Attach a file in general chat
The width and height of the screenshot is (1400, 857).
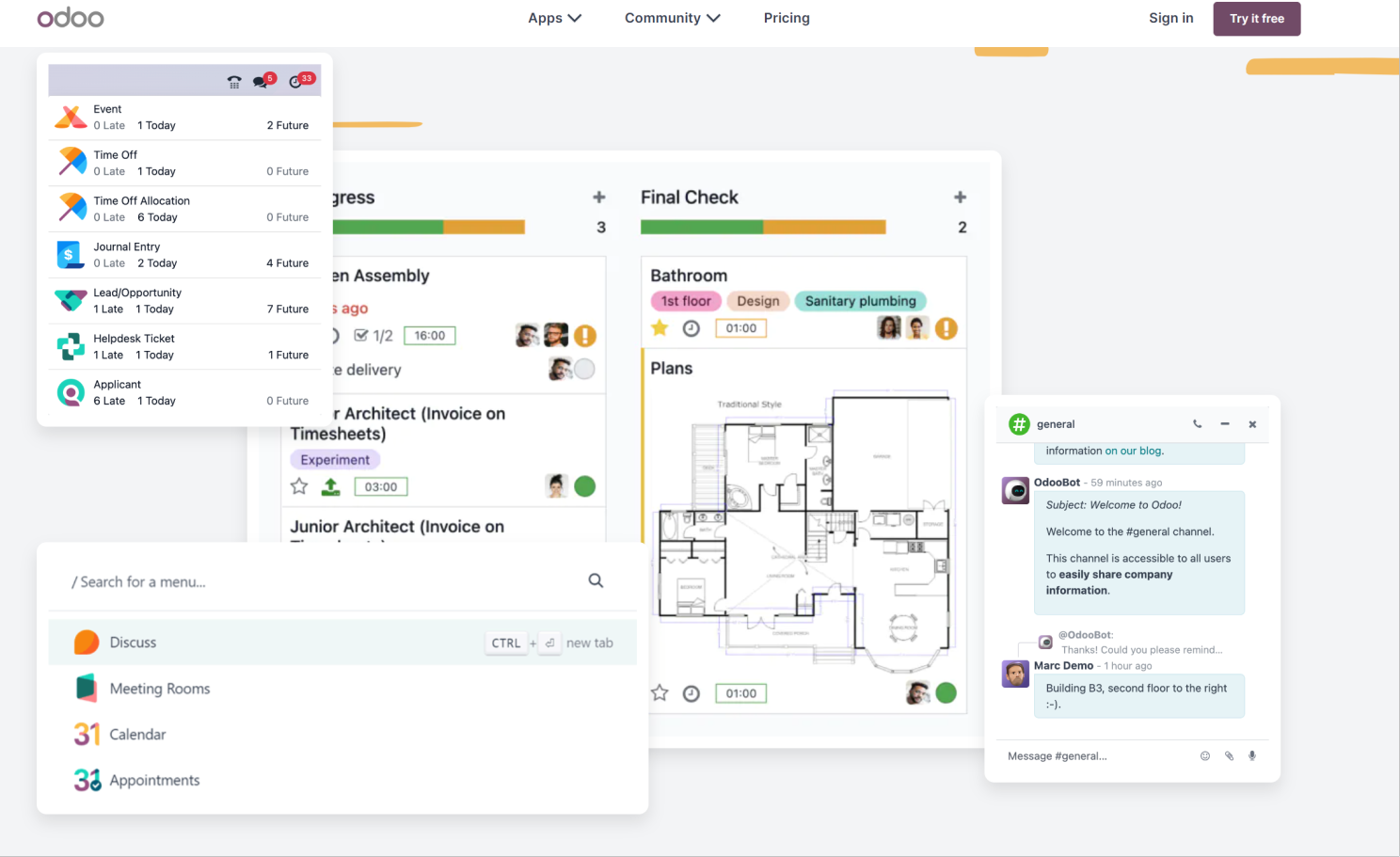[x=1229, y=756]
